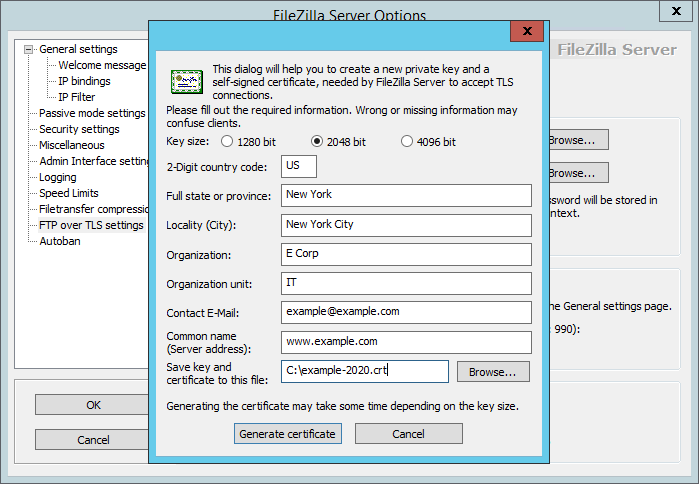Open IP bindings settings page
The height and width of the screenshot is (484, 699).
pos(84,81)
